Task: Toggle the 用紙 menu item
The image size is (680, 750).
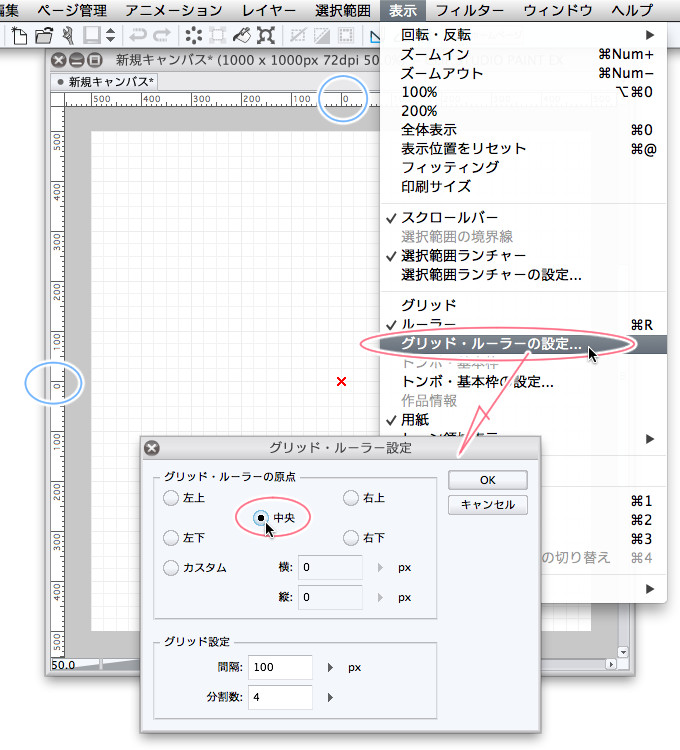Action: [523, 420]
